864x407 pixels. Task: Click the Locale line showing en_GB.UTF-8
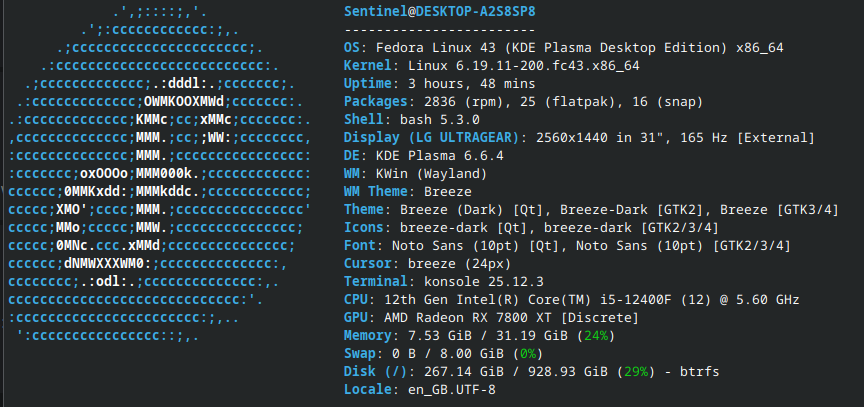point(420,390)
